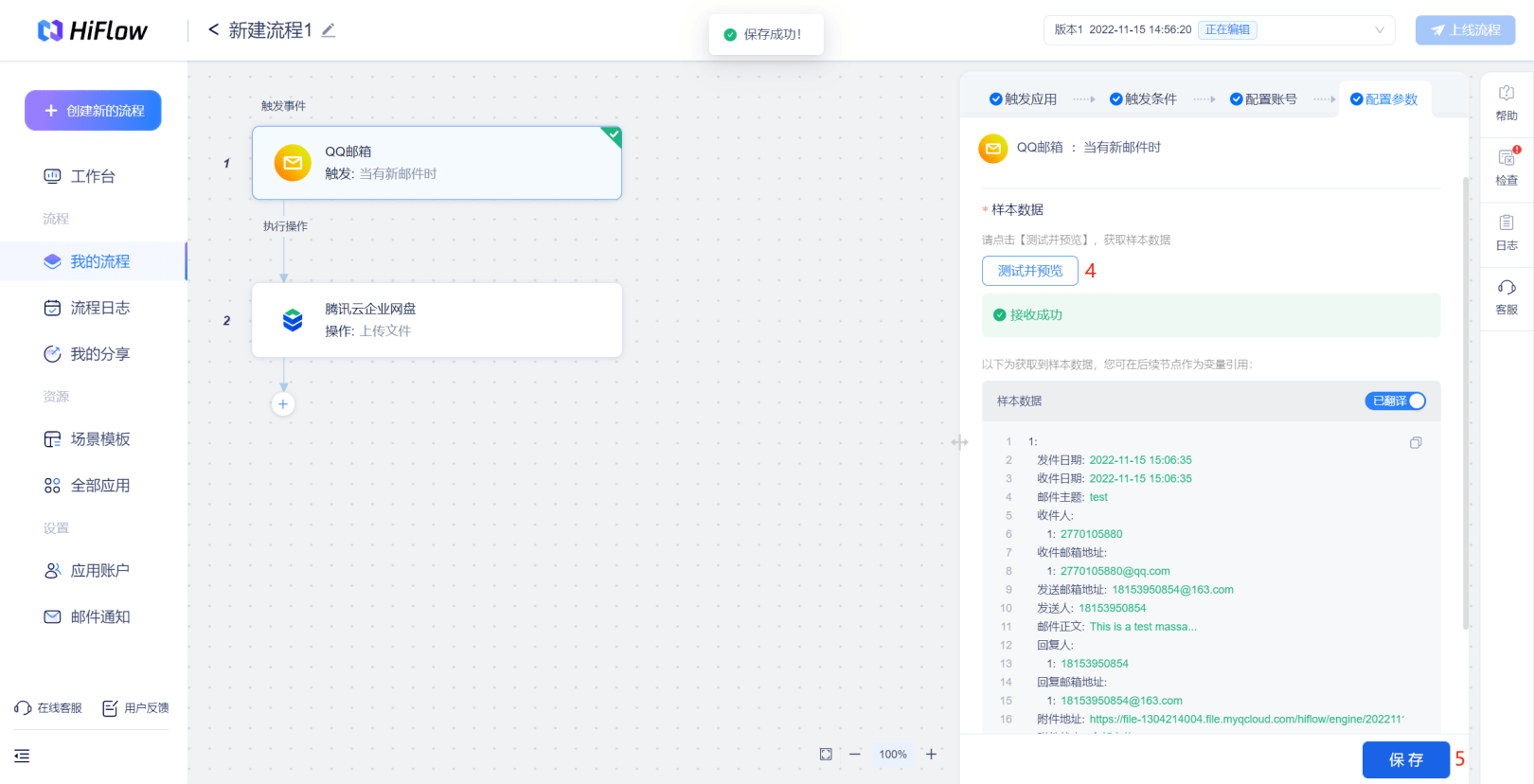This screenshot has width=1534, height=784.
Task: Switch to the 触发应用 step tab
Action: click(1023, 99)
